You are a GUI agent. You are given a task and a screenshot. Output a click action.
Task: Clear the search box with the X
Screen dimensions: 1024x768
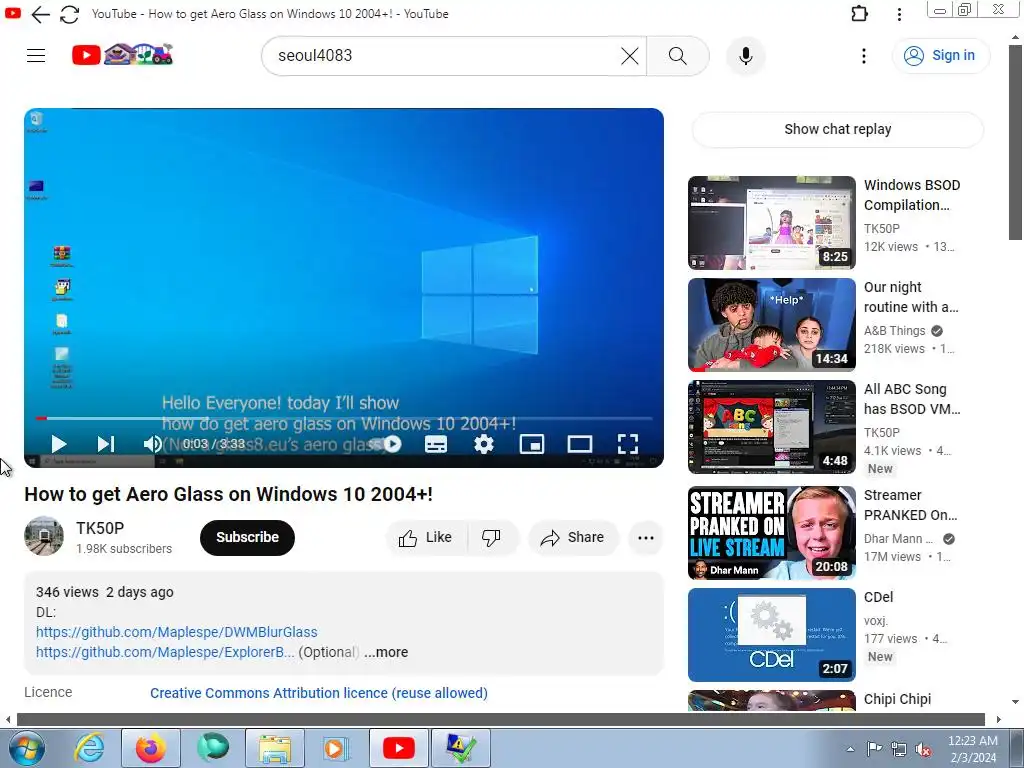pos(630,56)
